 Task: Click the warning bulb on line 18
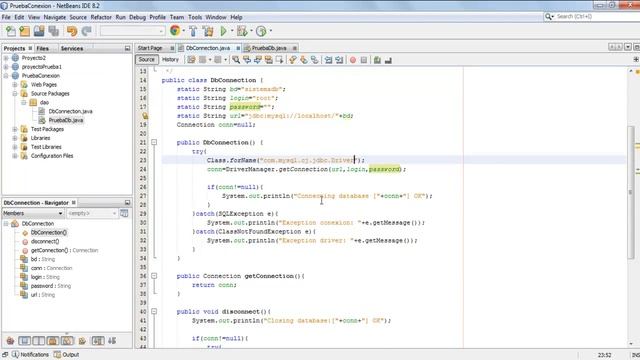coord(144,116)
